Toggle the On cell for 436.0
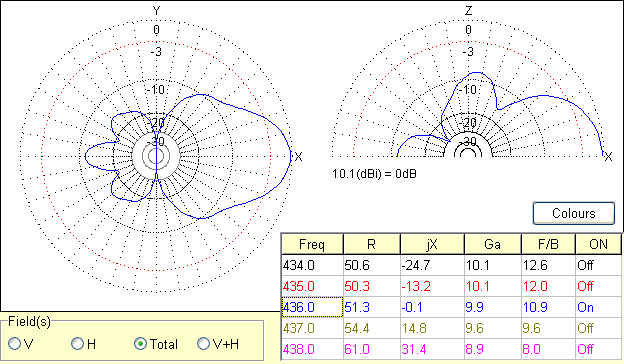Screen dimensions: 624x364 pyautogui.click(x=598, y=307)
